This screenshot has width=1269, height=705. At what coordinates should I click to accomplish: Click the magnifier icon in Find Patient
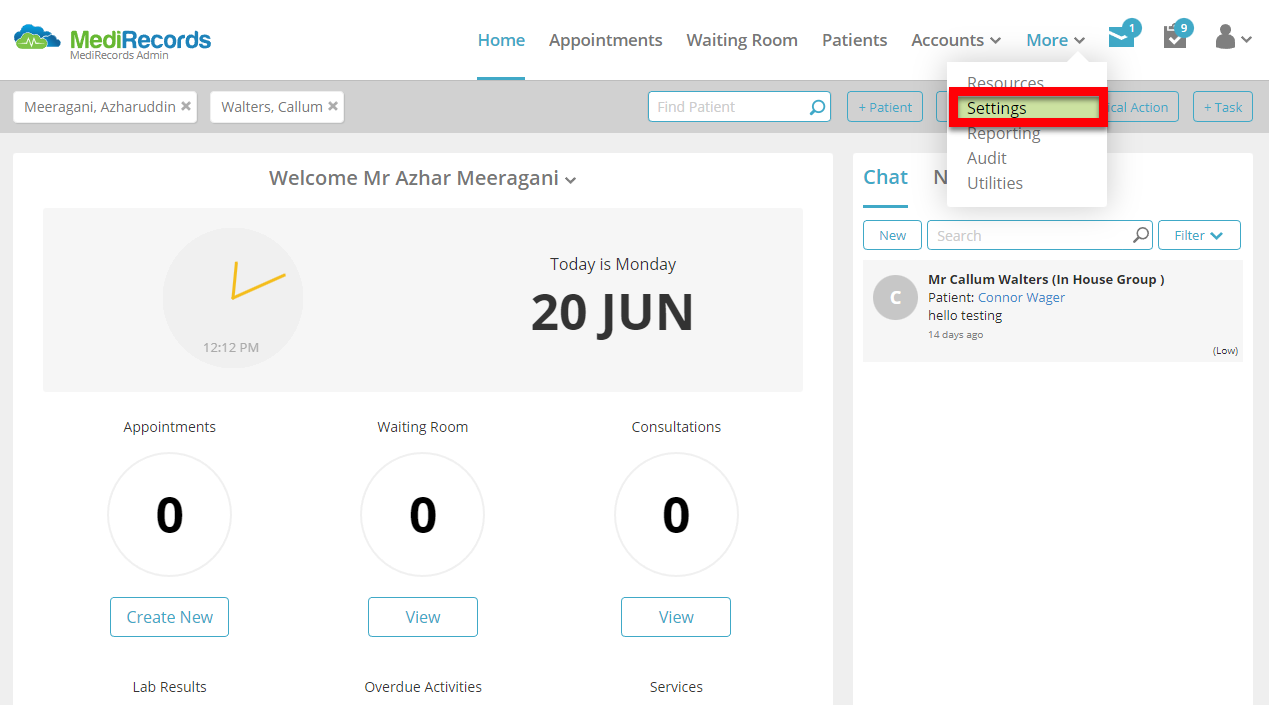[x=817, y=107]
